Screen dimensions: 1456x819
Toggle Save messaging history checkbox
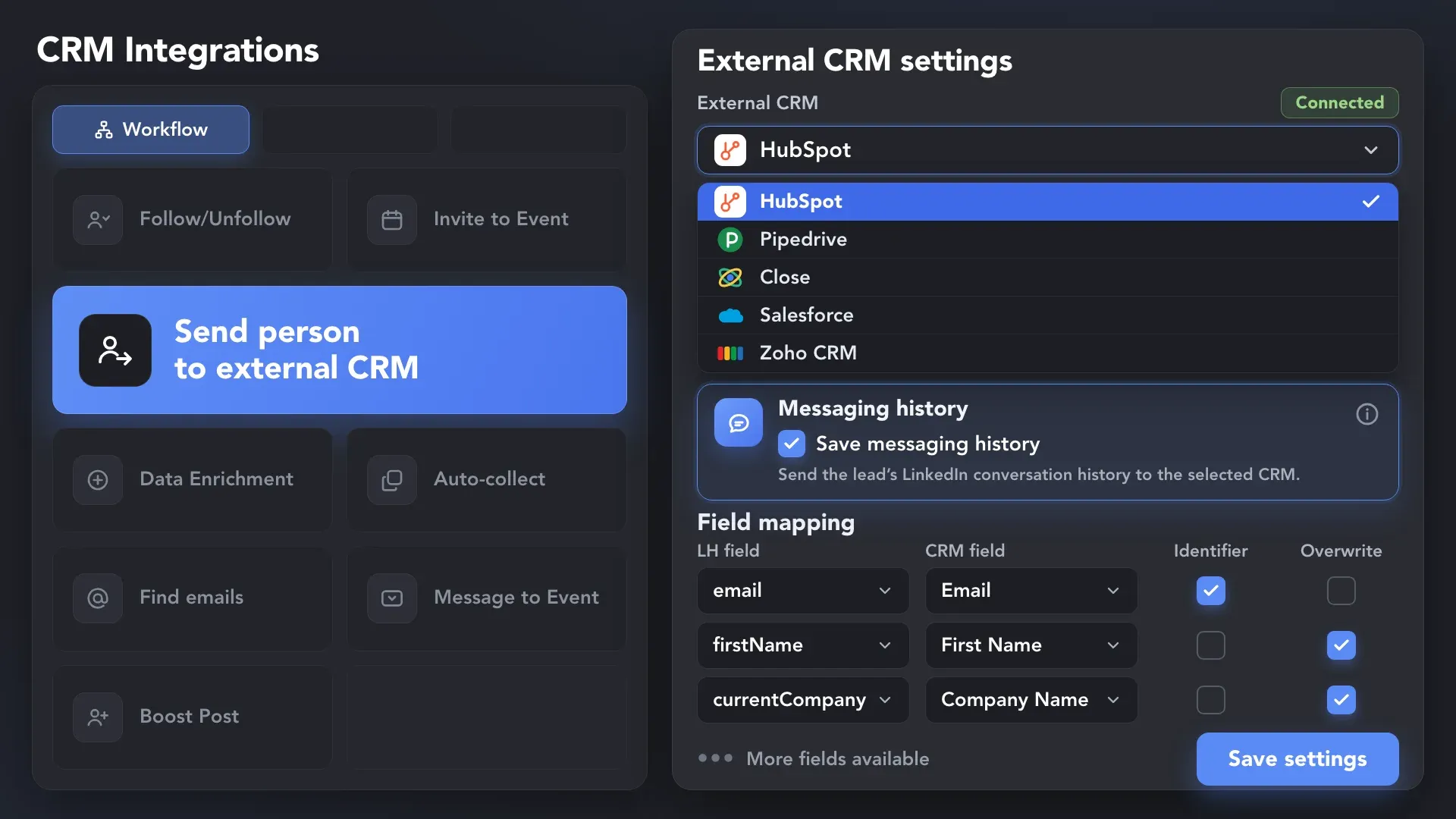792,444
